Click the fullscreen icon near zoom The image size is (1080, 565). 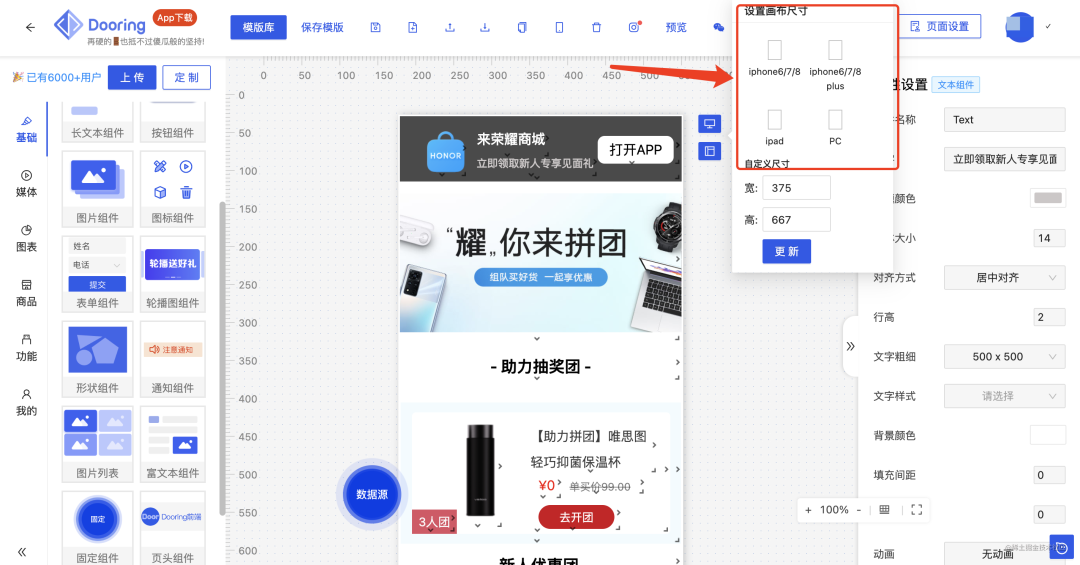[x=917, y=510]
